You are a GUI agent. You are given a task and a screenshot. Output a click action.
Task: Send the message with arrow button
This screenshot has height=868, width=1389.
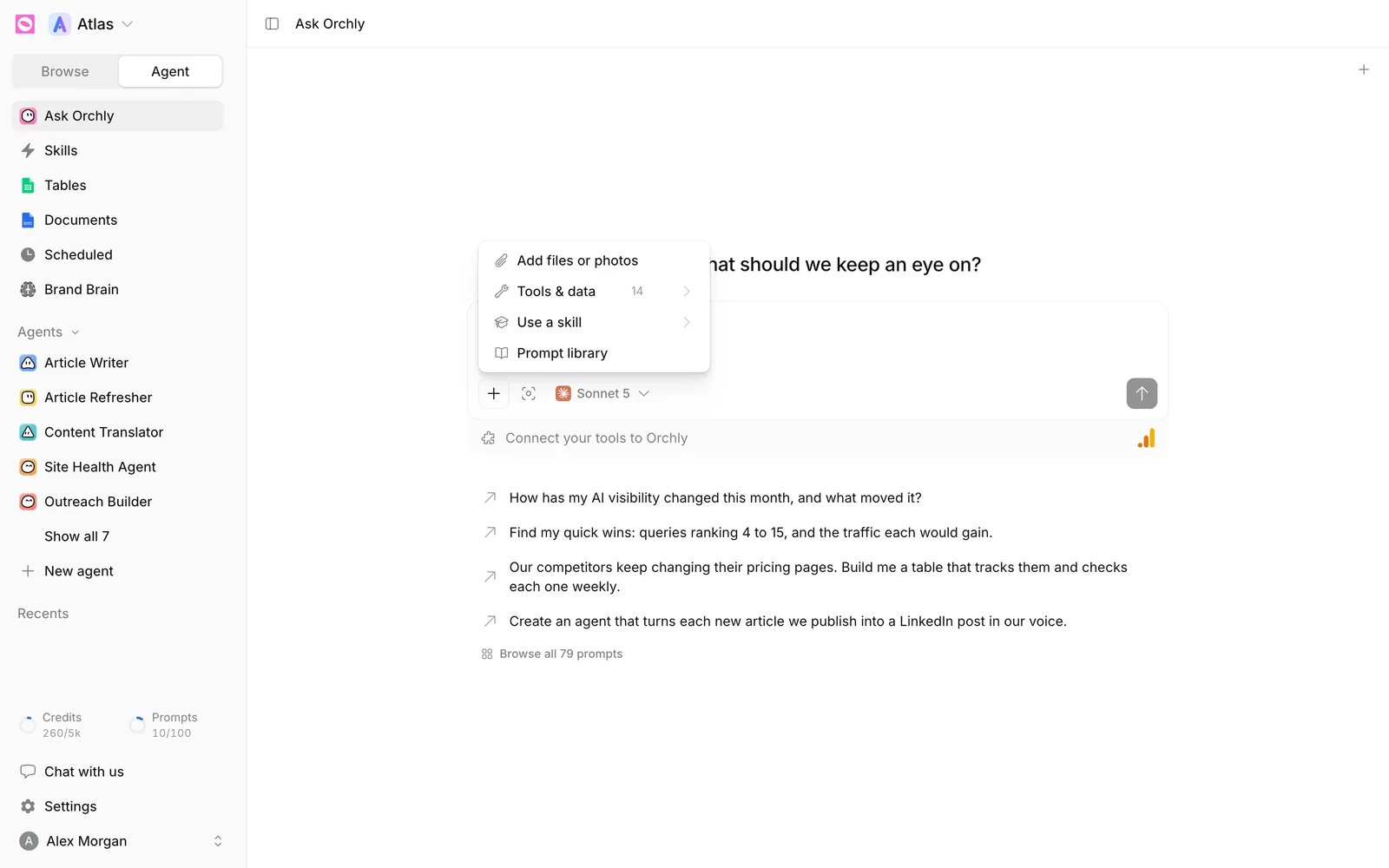point(1142,393)
